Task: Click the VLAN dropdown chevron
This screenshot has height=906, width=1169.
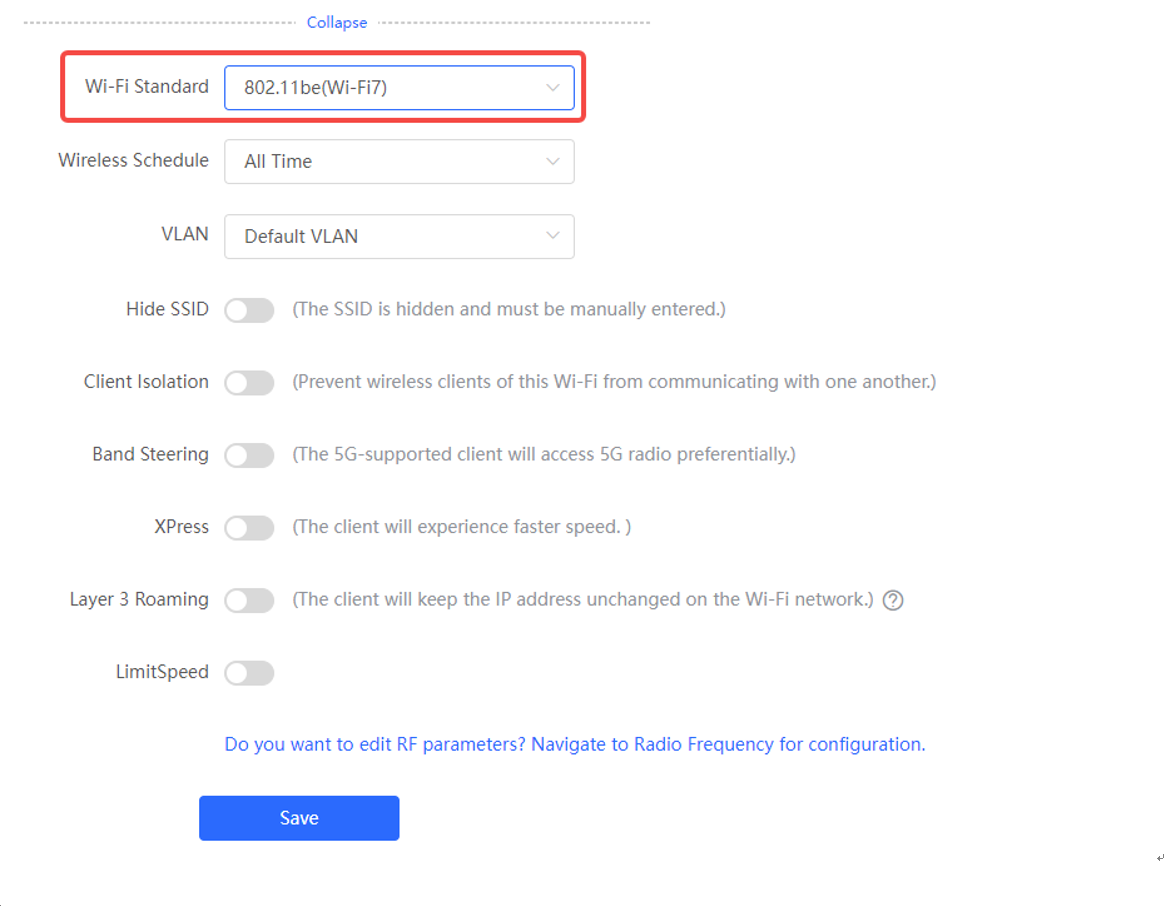Action: coord(552,236)
